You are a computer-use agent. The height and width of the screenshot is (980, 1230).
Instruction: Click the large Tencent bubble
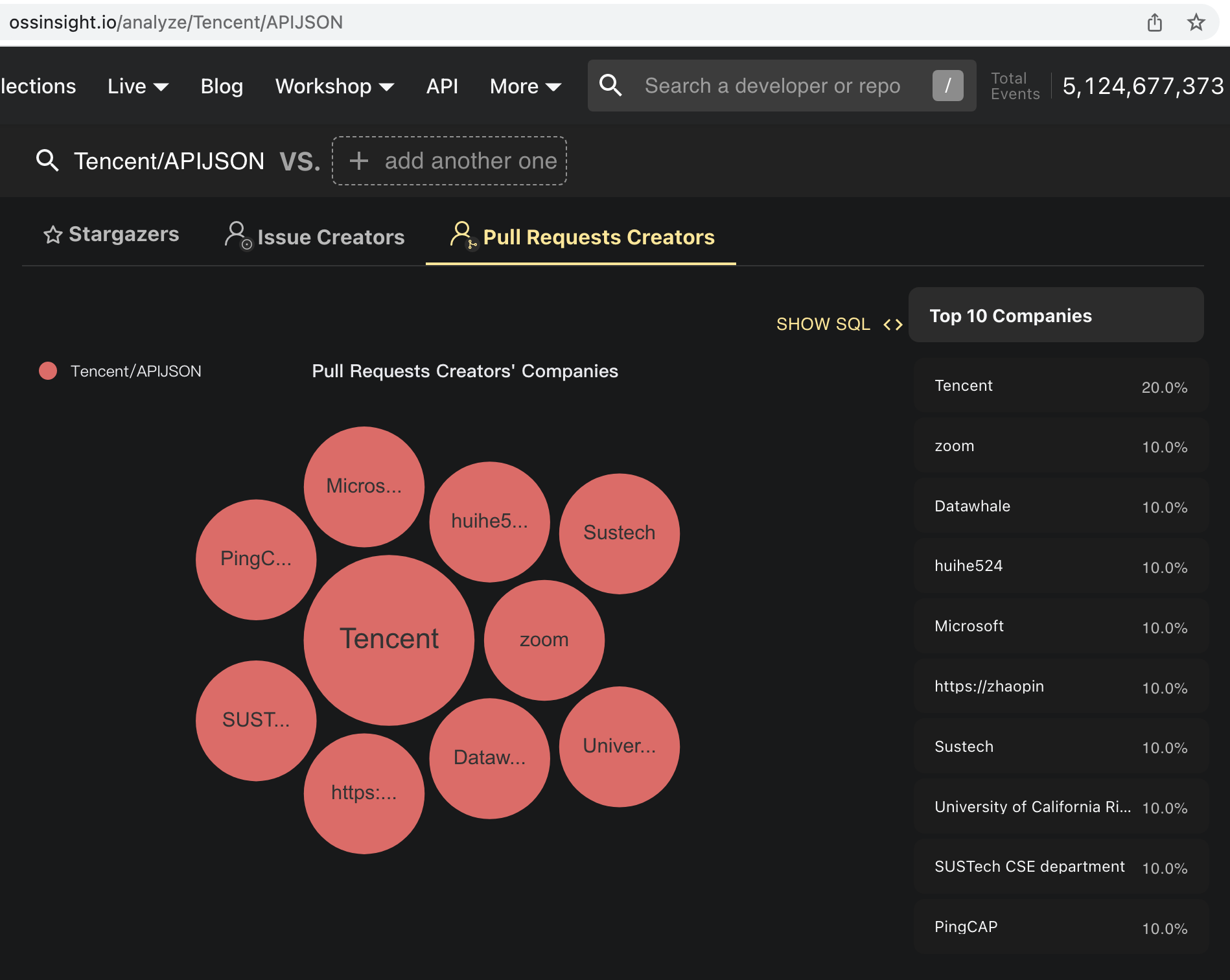coord(389,640)
